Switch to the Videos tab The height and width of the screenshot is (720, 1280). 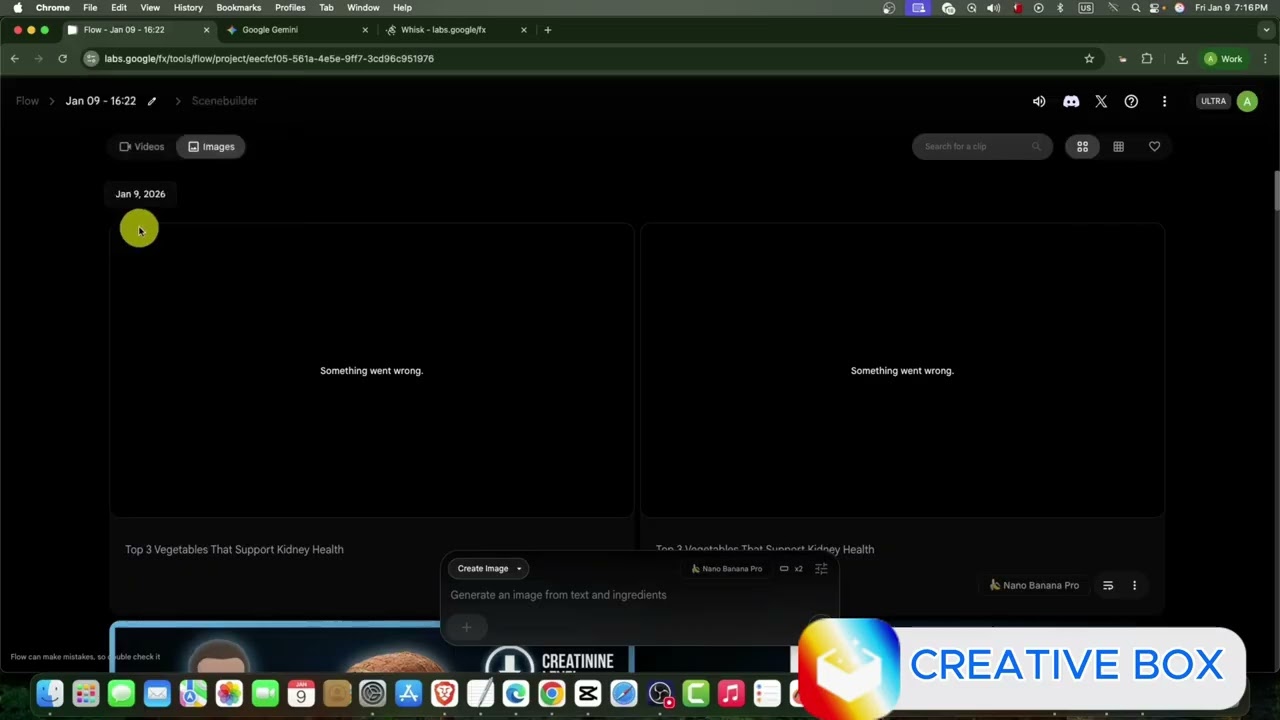[142, 147]
